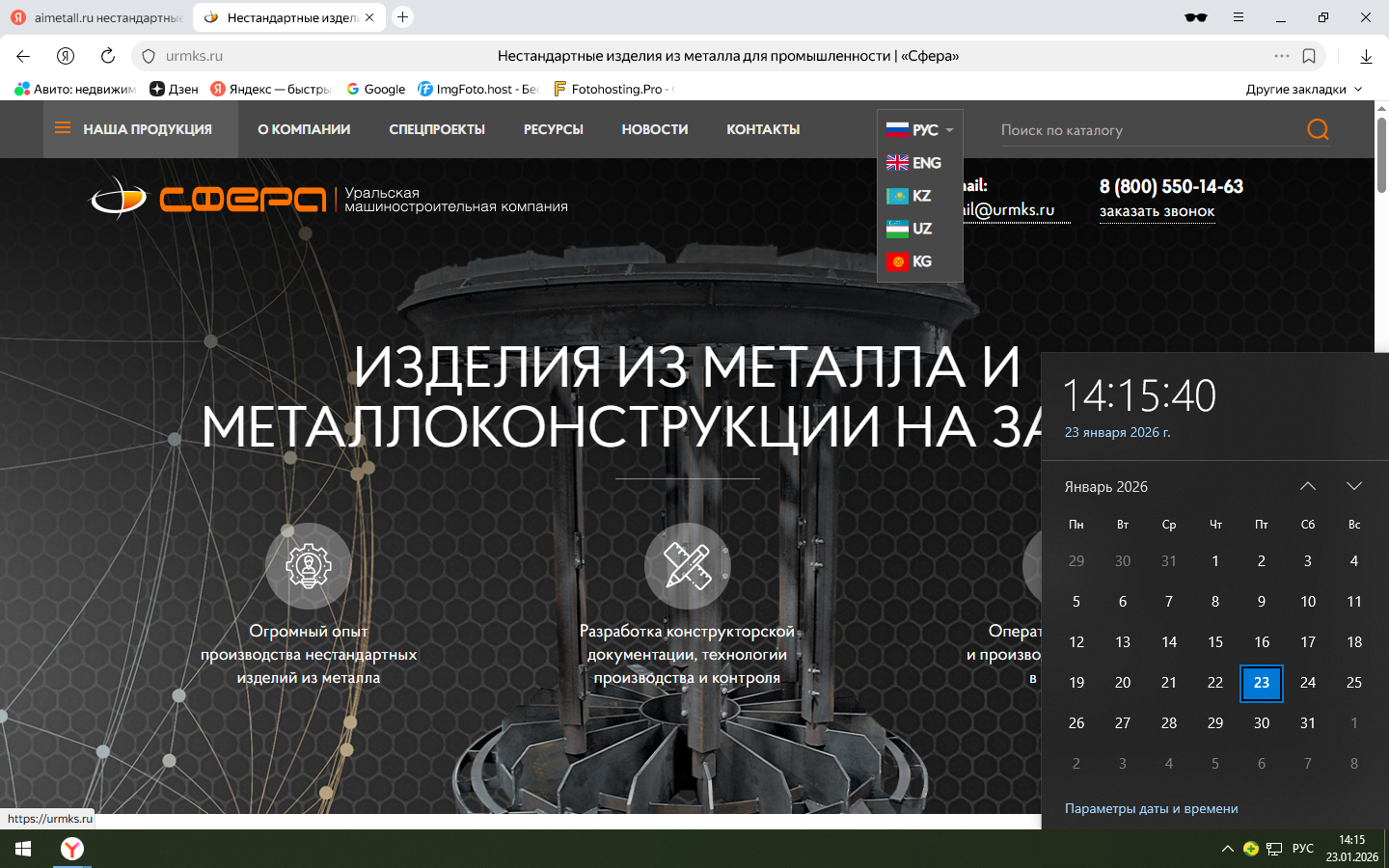Viewport: 1389px width, 868px height.
Task: Open the Fotohosting.Pro bookmark
Action: tap(614, 89)
